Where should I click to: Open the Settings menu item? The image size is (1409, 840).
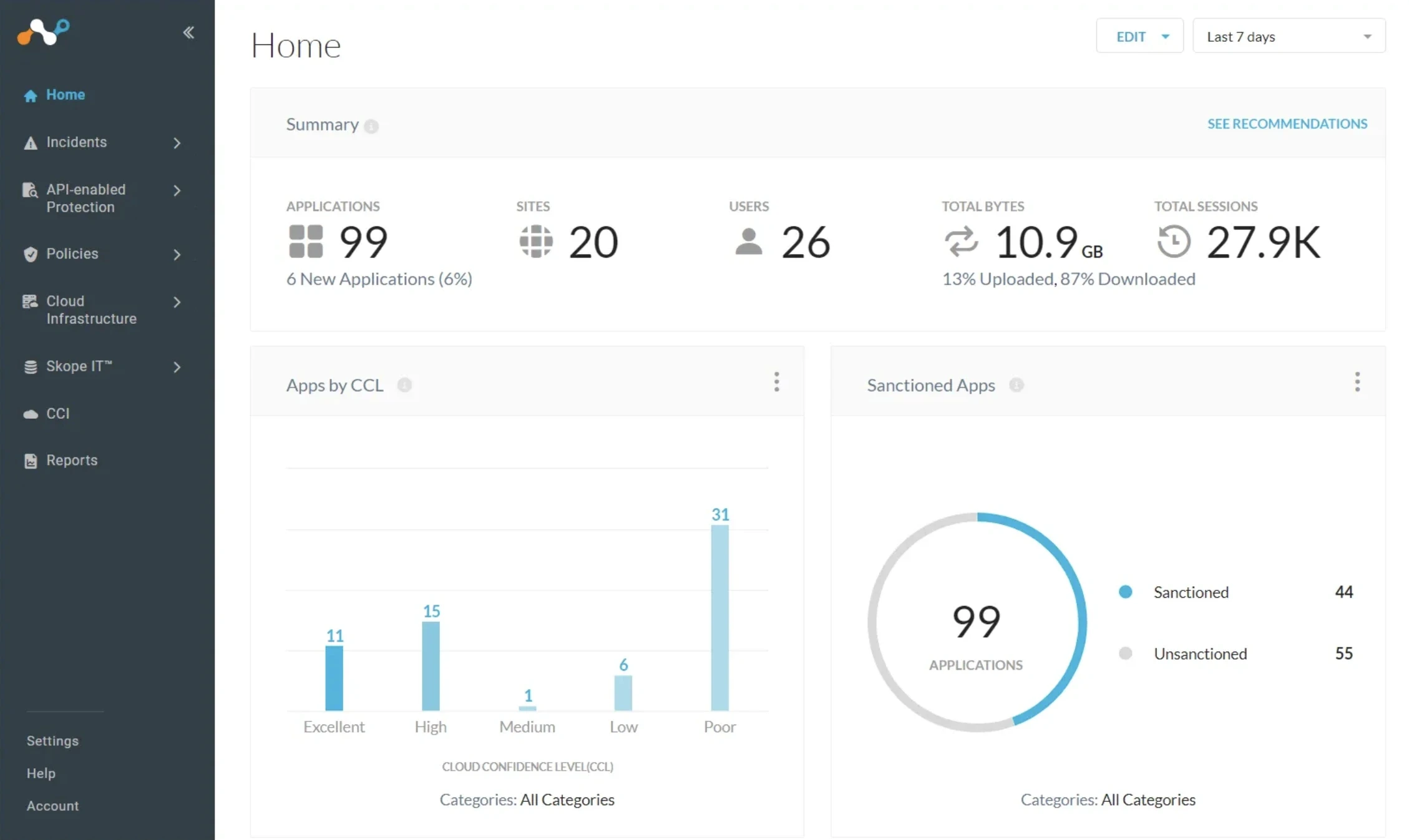click(52, 741)
